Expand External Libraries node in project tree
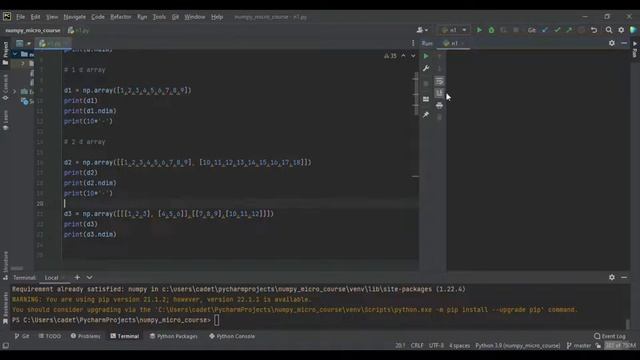The width and height of the screenshot is (640, 360). pyautogui.click(x=15, y=91)
